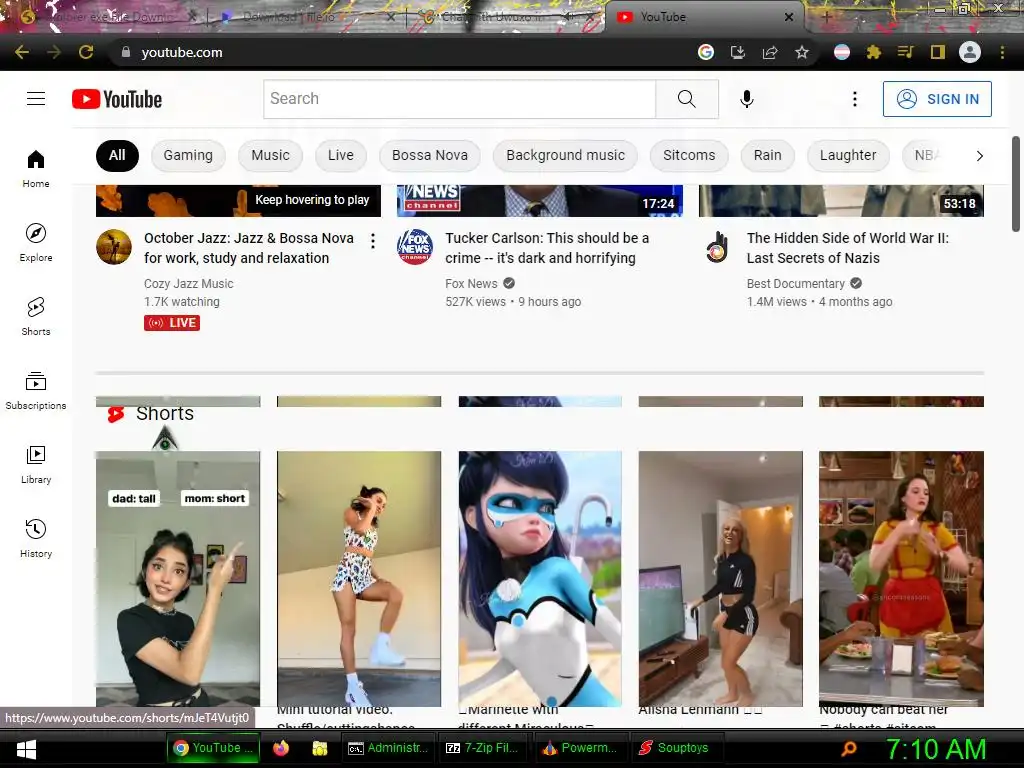
Task: Open Shorts in sidebar
Action: click(36, 316)
